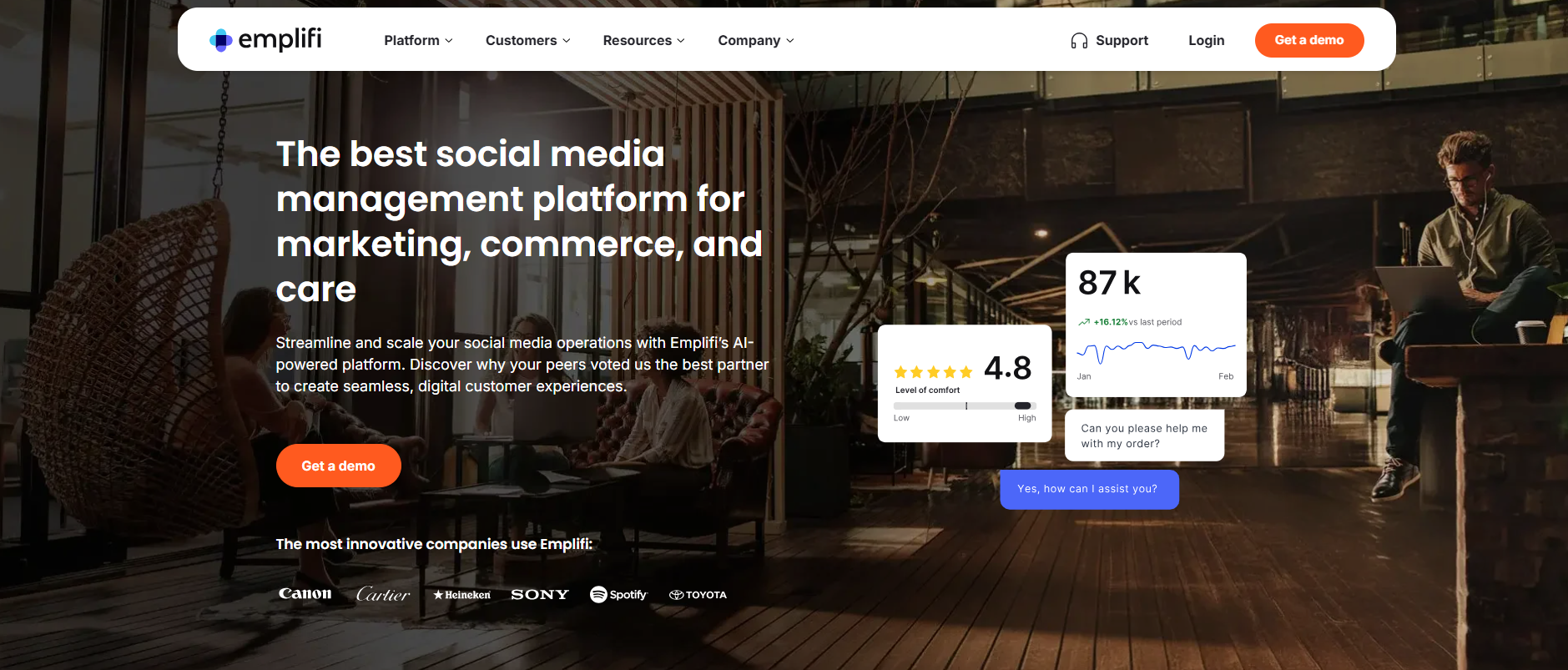Click the five-star rating stars
This screenshot has height=670, width=1568.
tap(933, 372)
